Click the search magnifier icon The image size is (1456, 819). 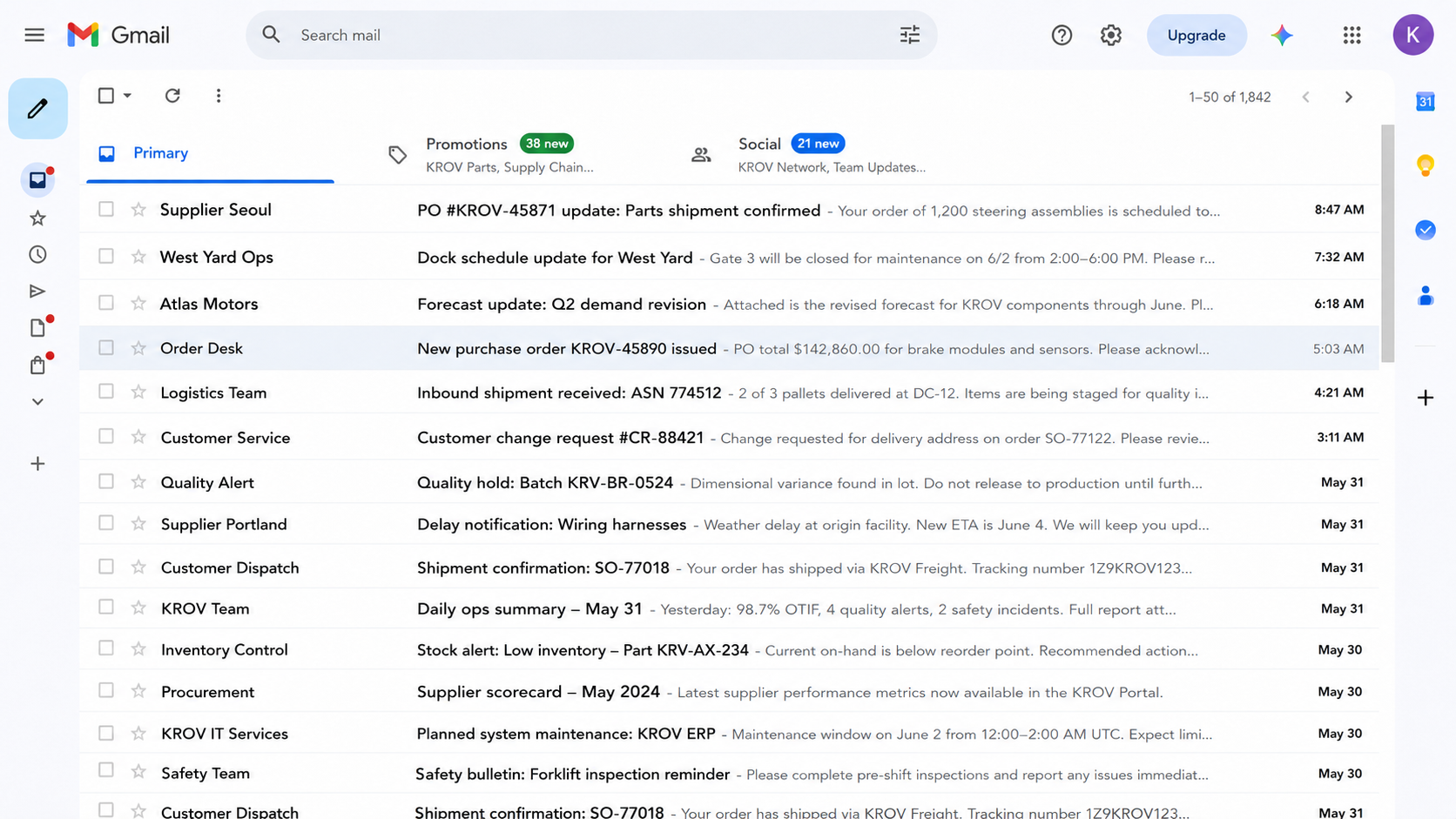tap(272, 35)
